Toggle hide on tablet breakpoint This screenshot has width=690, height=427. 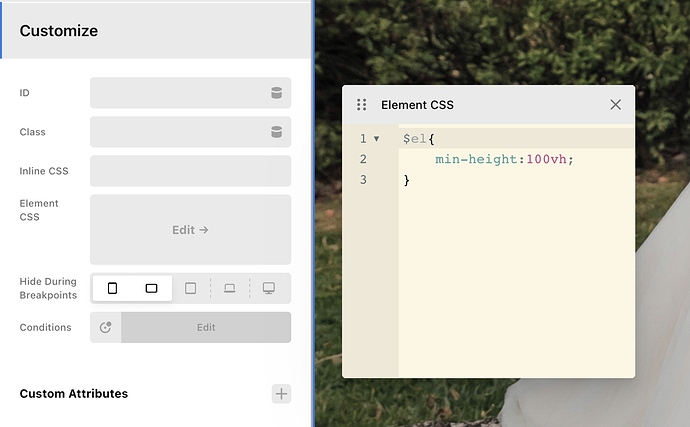click(191, 288)
